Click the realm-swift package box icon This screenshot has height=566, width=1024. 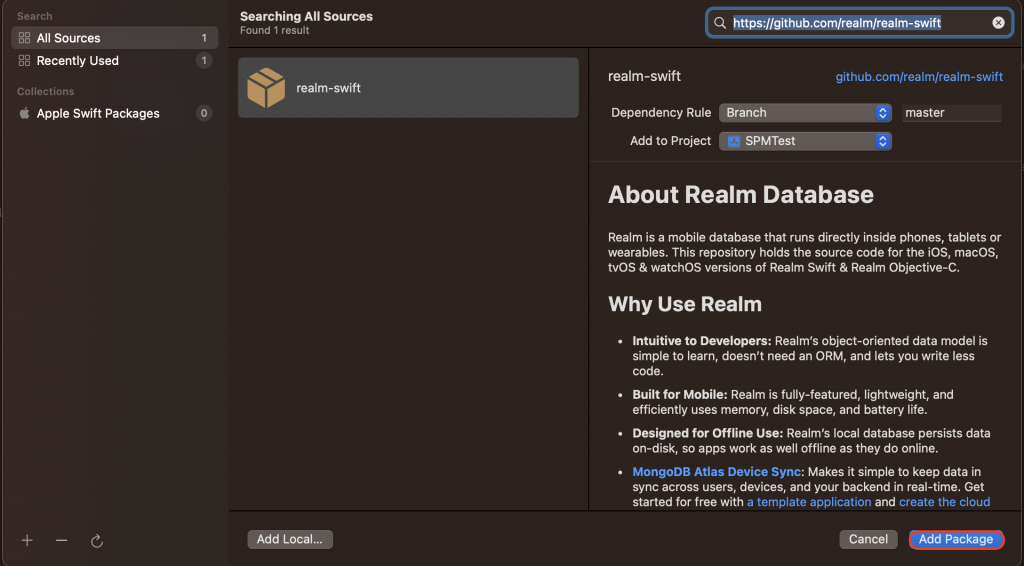click(266, 88)
